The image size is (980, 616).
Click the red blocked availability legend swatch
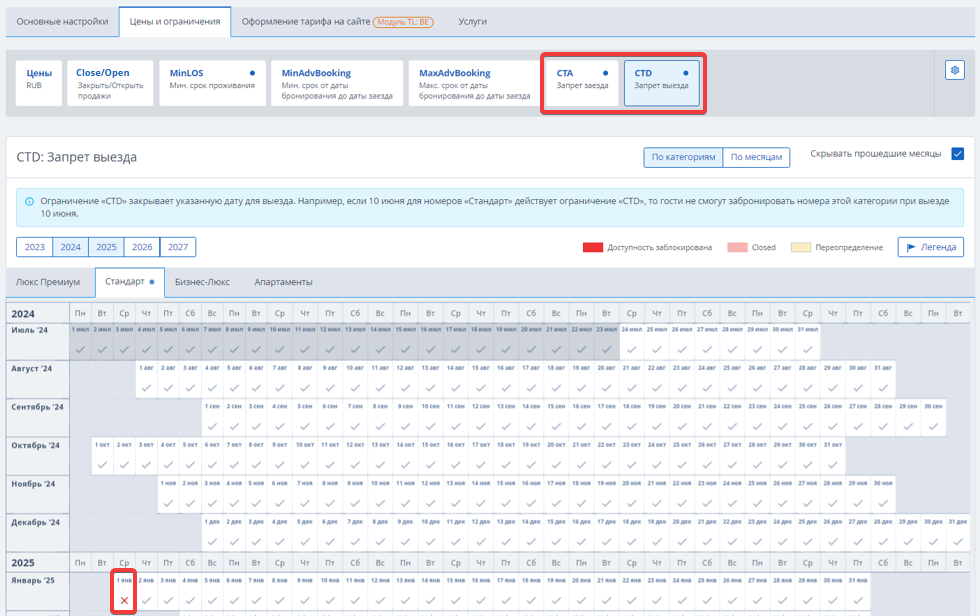click(x=592, y=247)
